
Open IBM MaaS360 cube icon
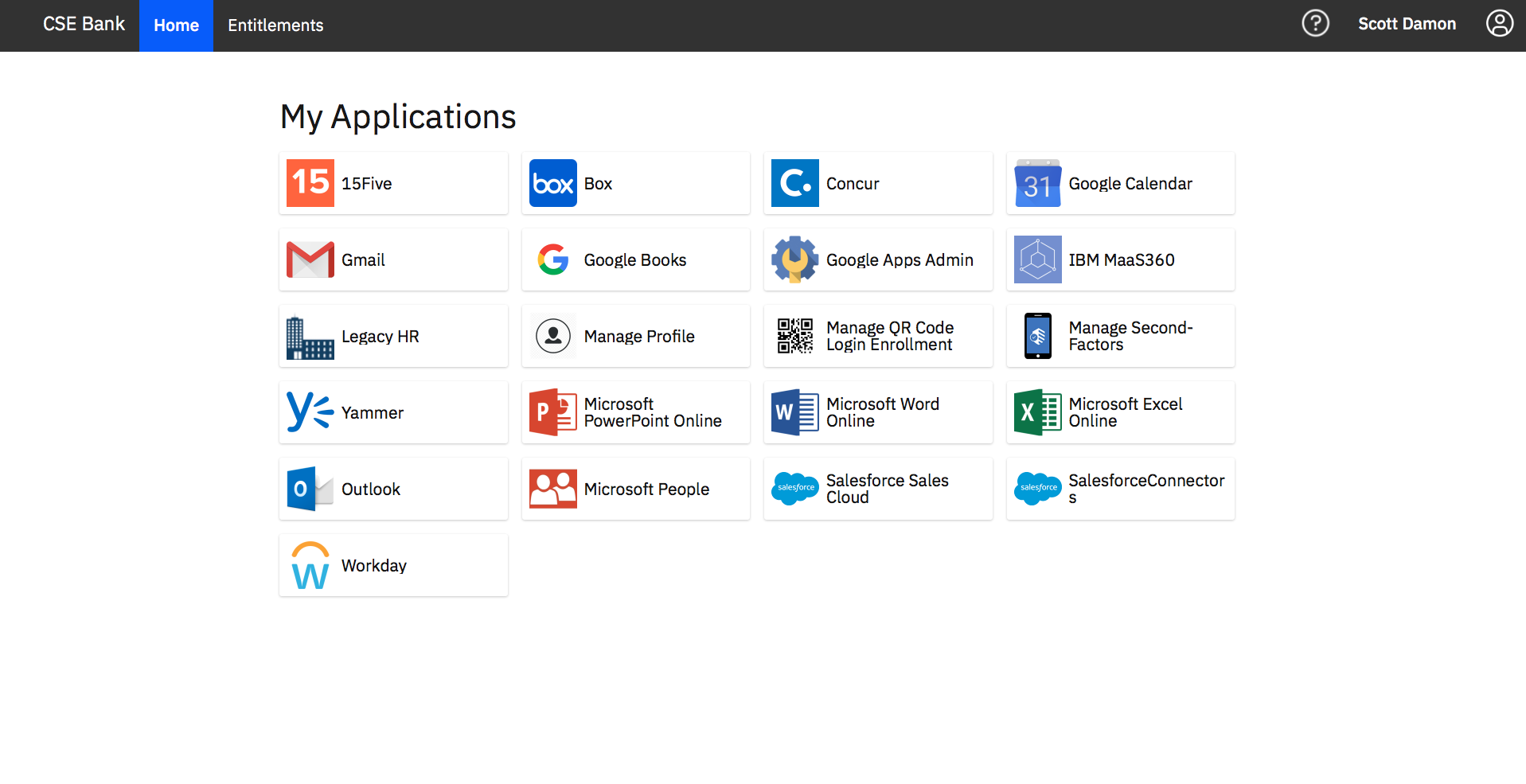(1038, 259)
